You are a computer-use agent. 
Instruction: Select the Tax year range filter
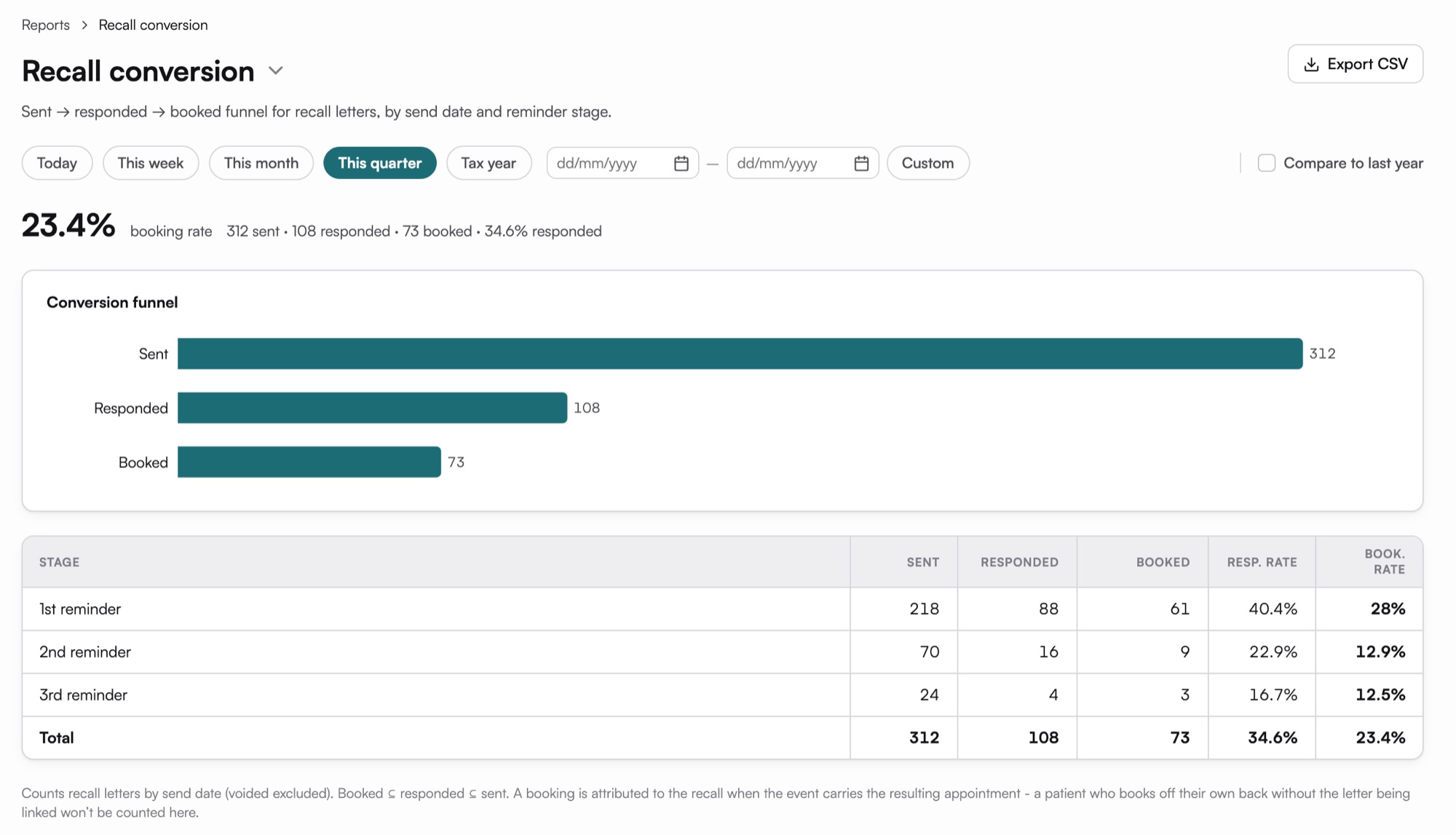coord(488,163)
